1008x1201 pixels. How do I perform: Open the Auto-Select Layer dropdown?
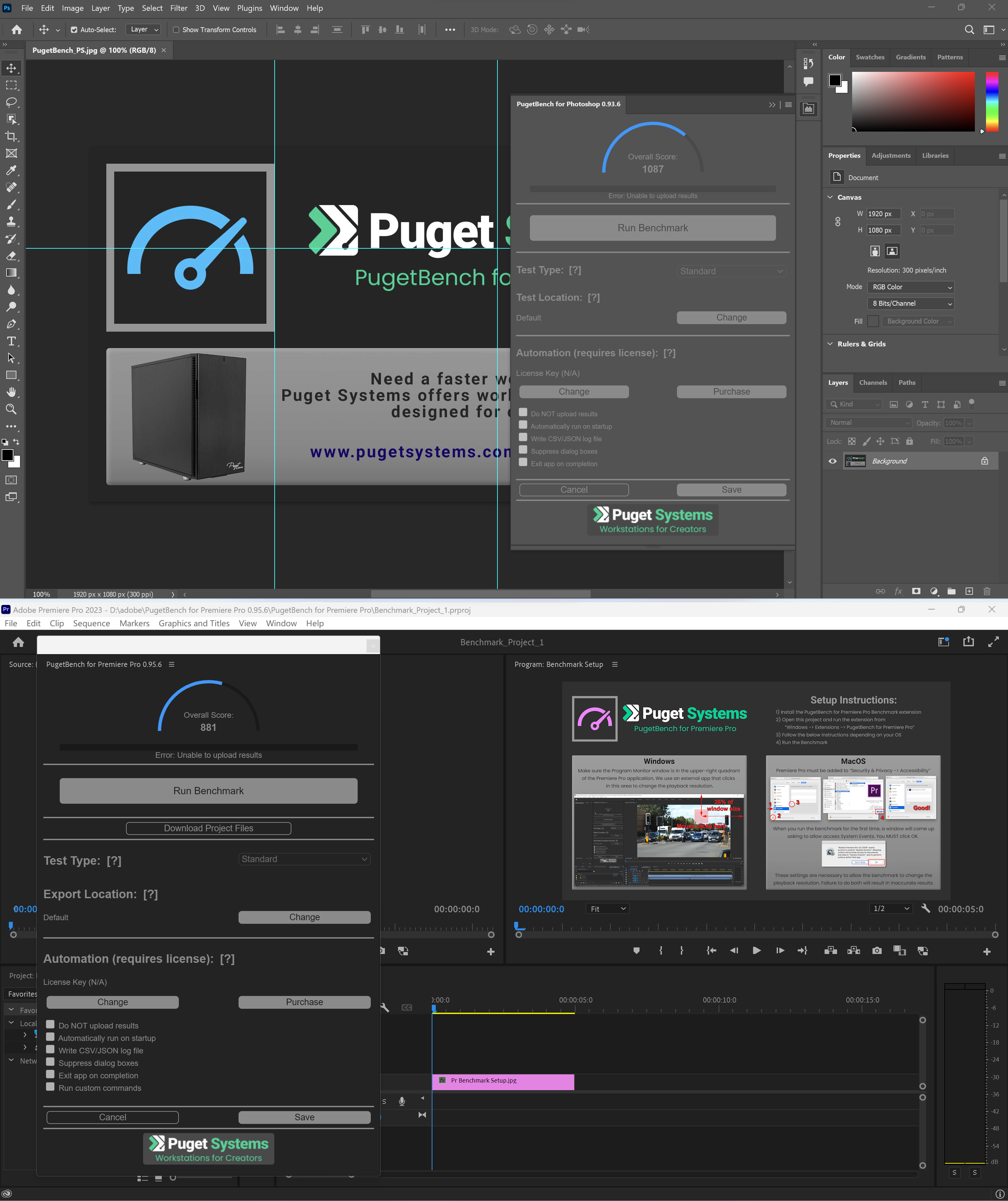pyautogui.click(x=143, y=30)
